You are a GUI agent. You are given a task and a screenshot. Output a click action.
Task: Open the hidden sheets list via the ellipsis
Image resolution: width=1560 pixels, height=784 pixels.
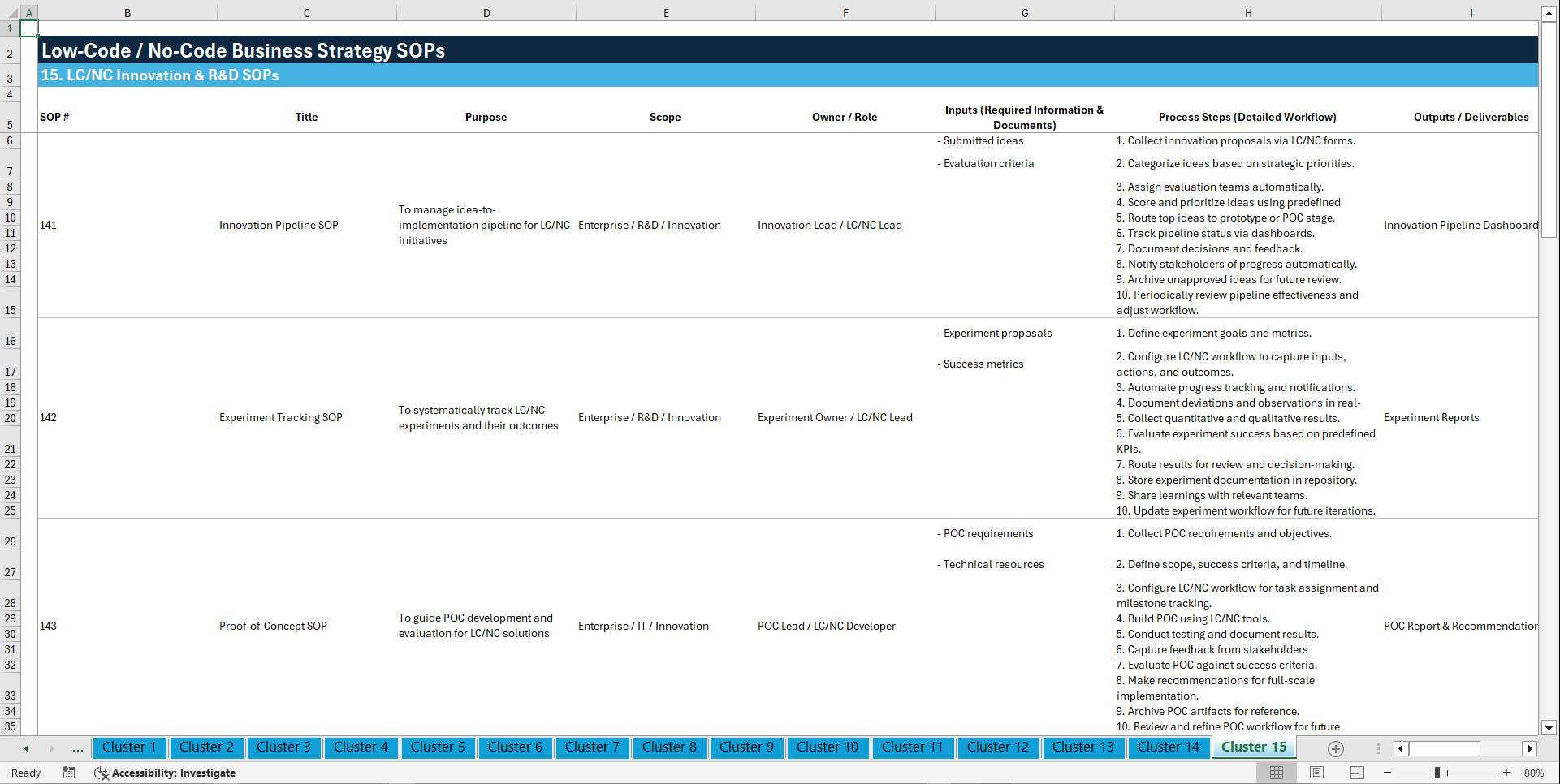77,748
